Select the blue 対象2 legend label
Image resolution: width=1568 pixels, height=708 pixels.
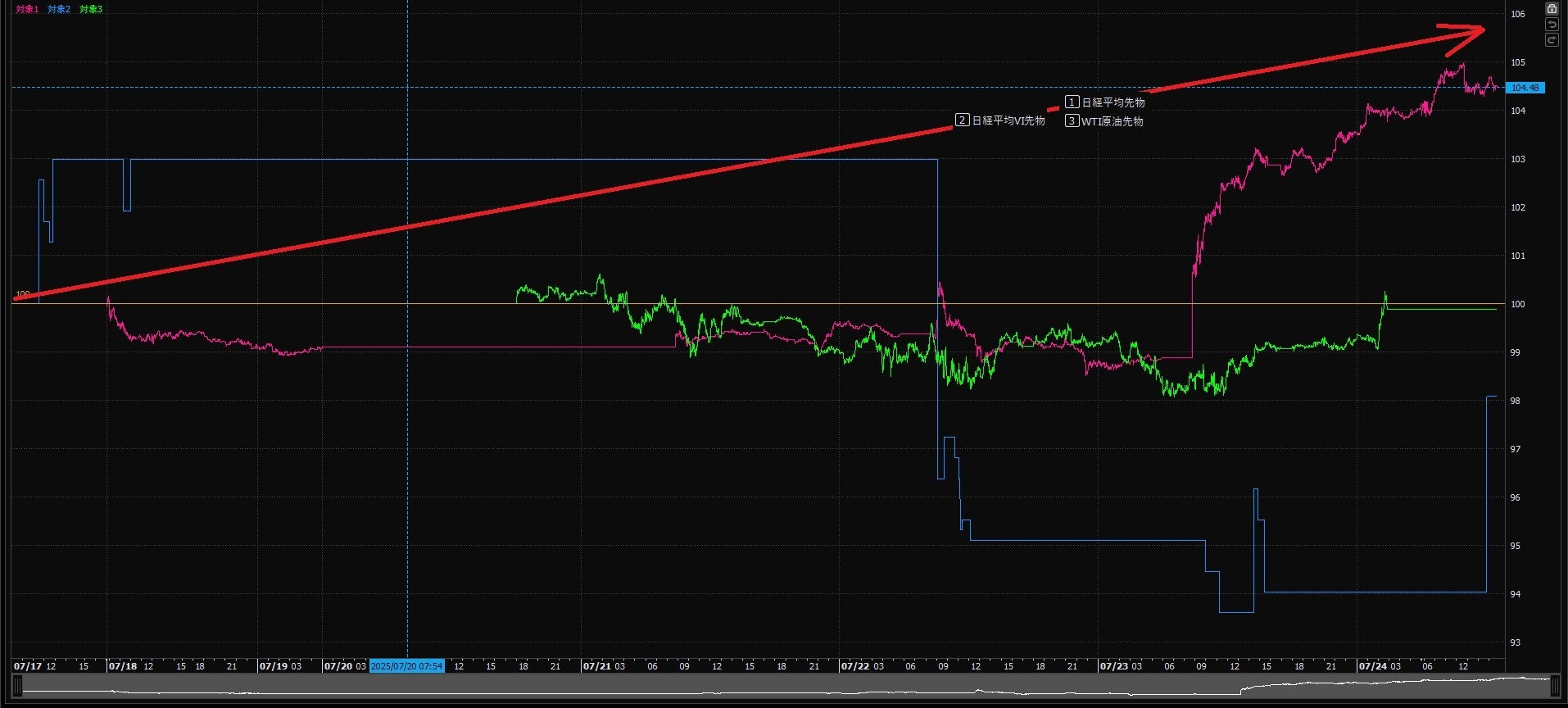(59, 10)
